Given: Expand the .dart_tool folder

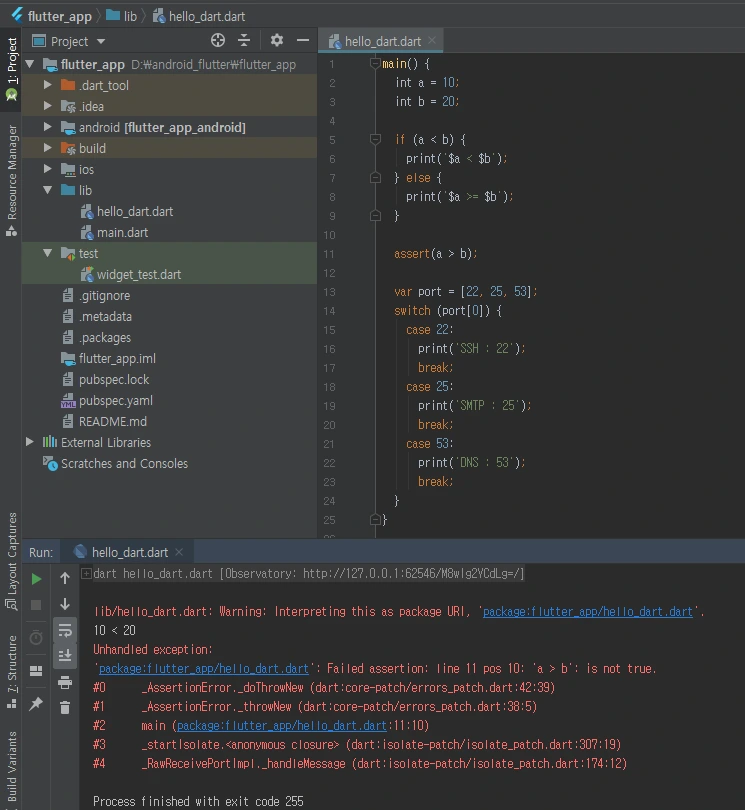Looking at the screenshot, I should point(48,85).
